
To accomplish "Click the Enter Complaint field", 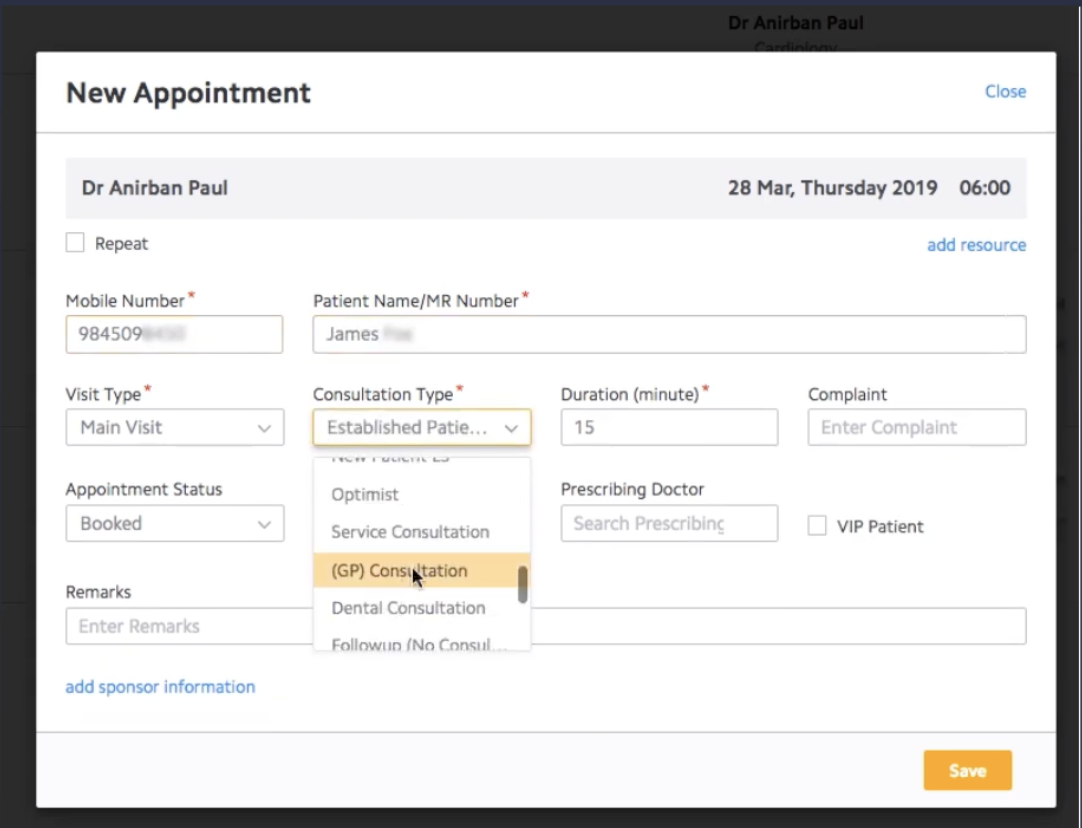I will (x=916, y=427).
